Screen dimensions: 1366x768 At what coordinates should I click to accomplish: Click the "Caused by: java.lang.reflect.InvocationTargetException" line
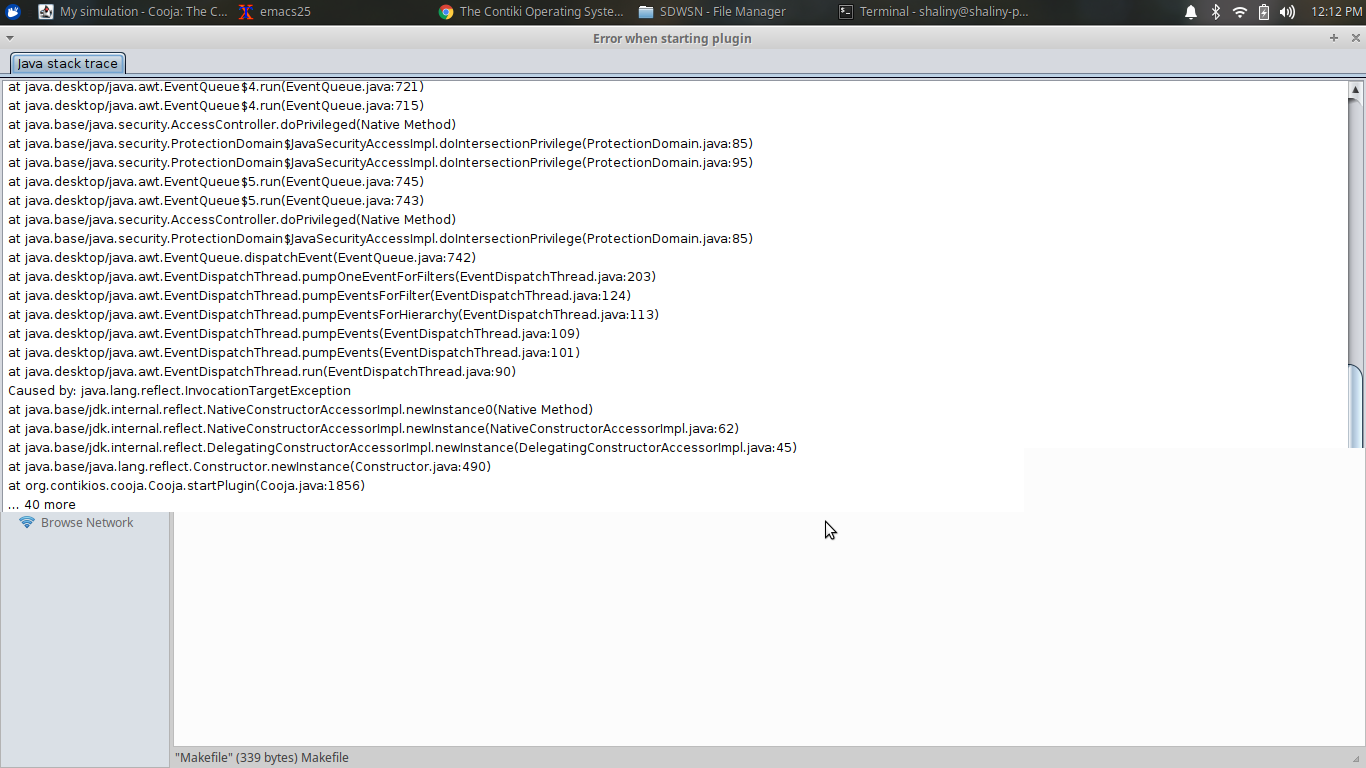pos(180,391)
